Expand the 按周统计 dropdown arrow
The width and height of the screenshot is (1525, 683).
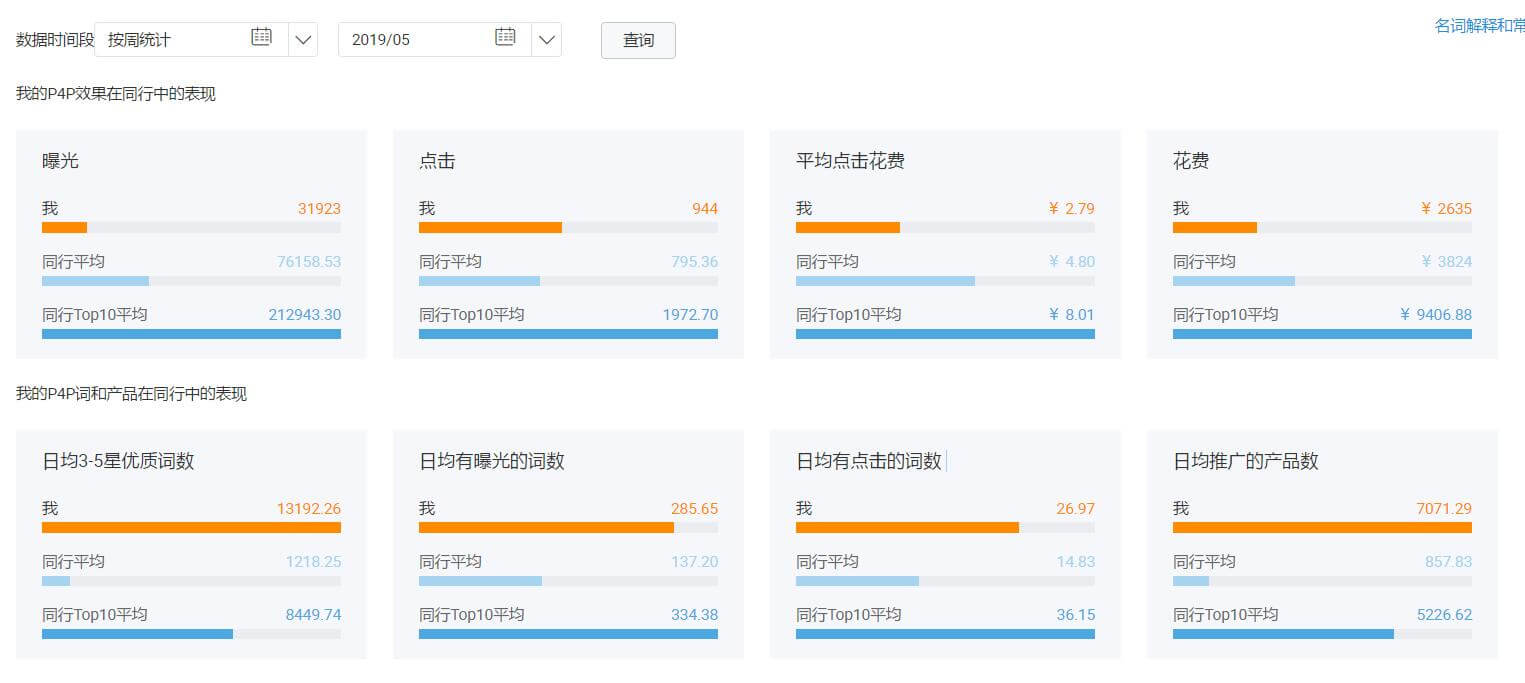click(x=303, y=40)
